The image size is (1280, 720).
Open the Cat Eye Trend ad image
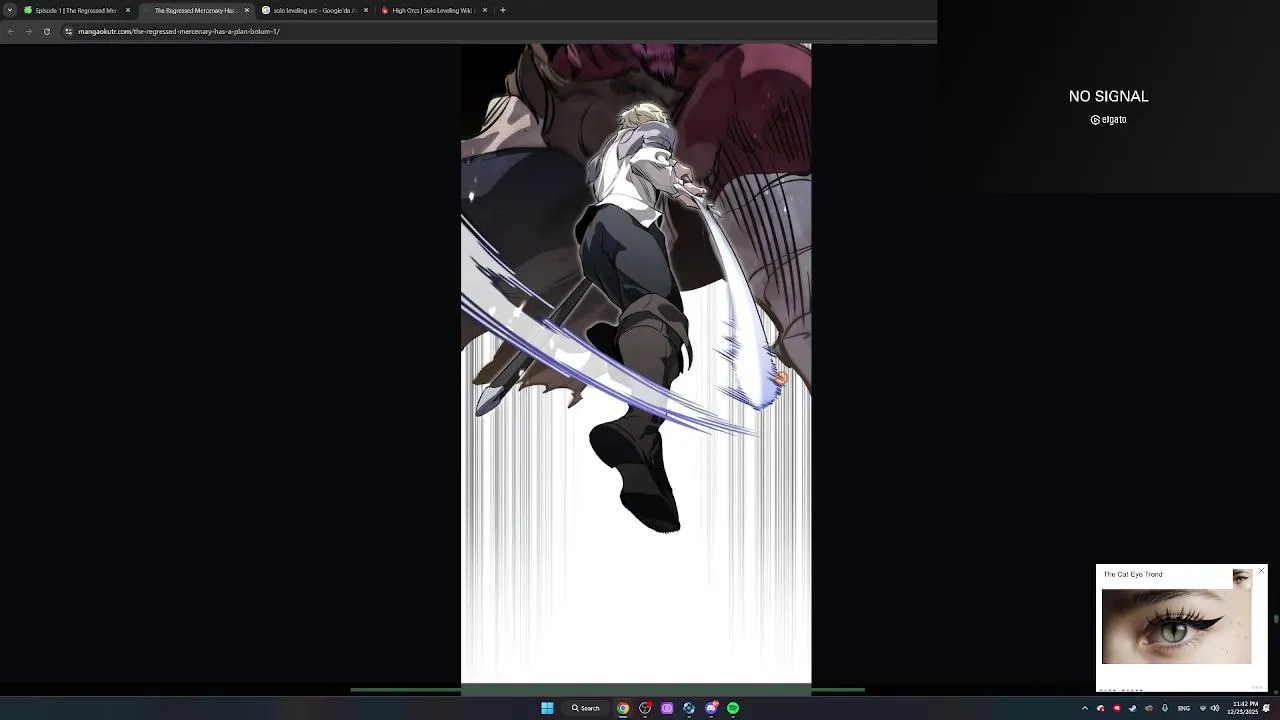tap(1176, 626)
